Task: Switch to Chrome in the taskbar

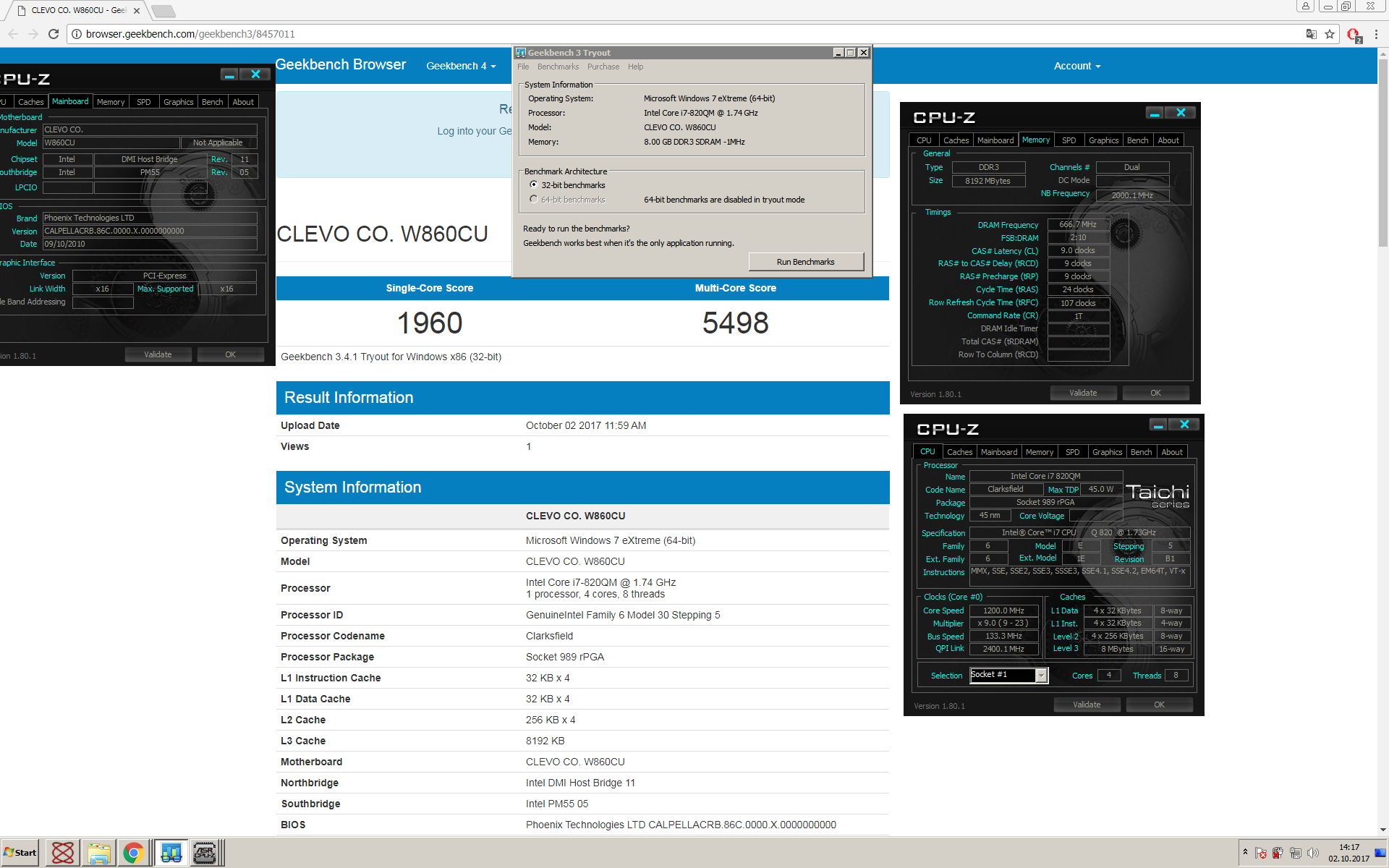Action: (133, 853)
